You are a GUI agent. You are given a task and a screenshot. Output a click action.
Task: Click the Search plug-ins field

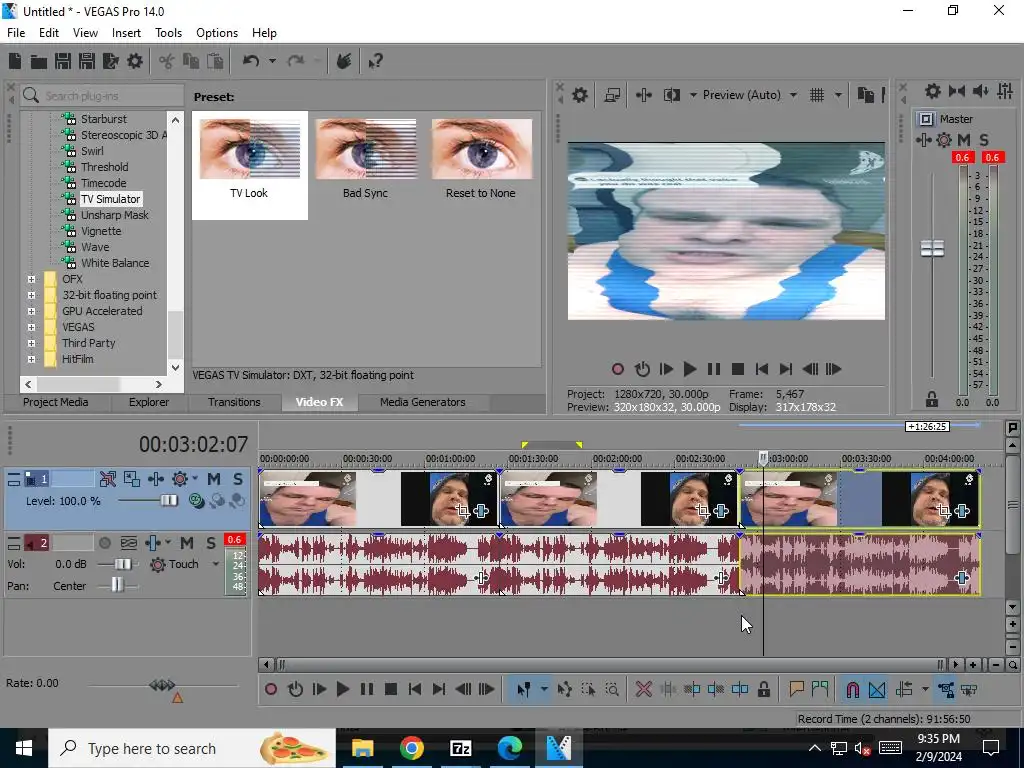102,96
